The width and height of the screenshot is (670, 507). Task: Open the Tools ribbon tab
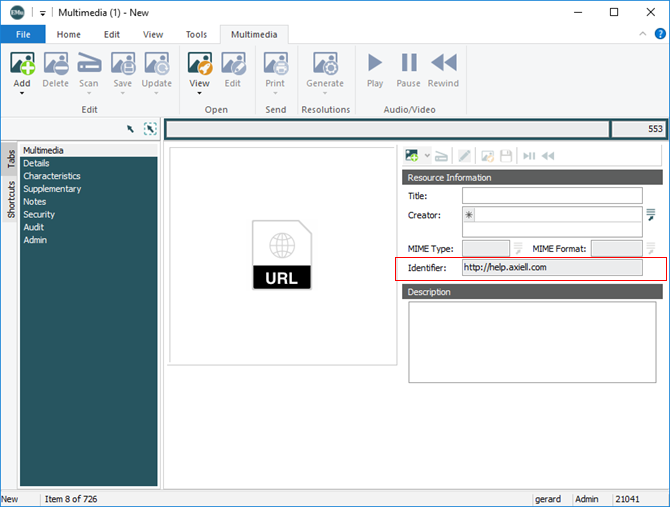(x=196, y=34)
